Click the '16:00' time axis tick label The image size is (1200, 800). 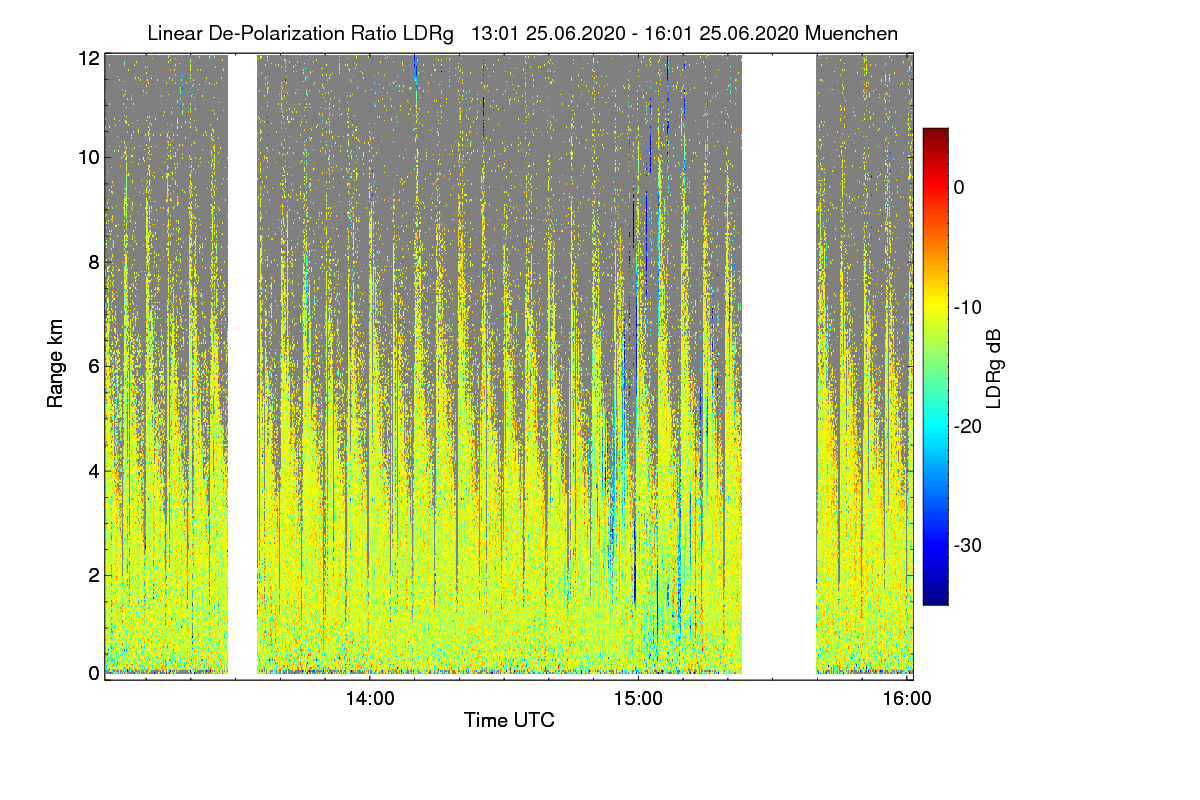(907, 699)
